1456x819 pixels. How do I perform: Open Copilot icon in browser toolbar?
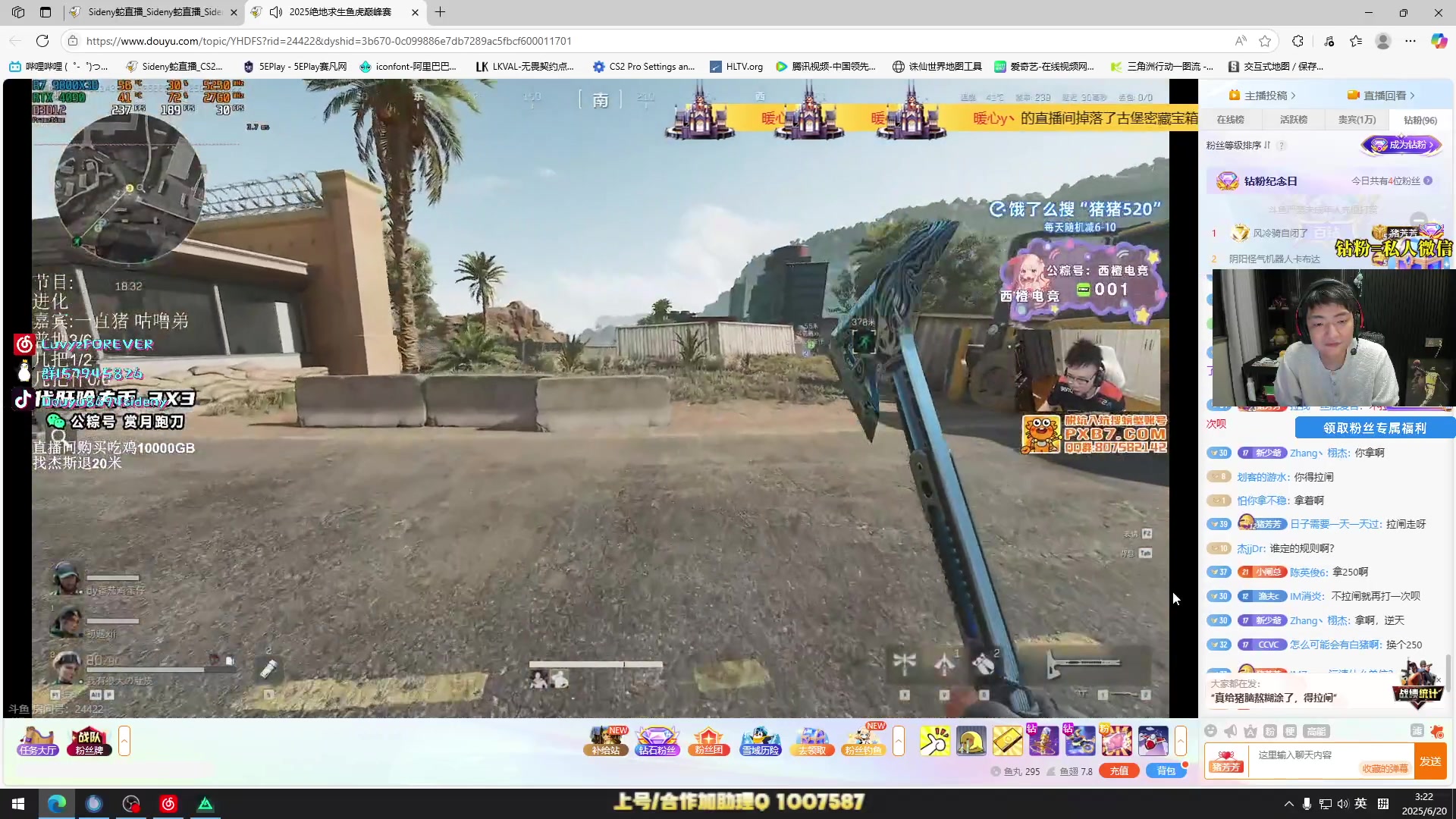(x=1439, y=41)
